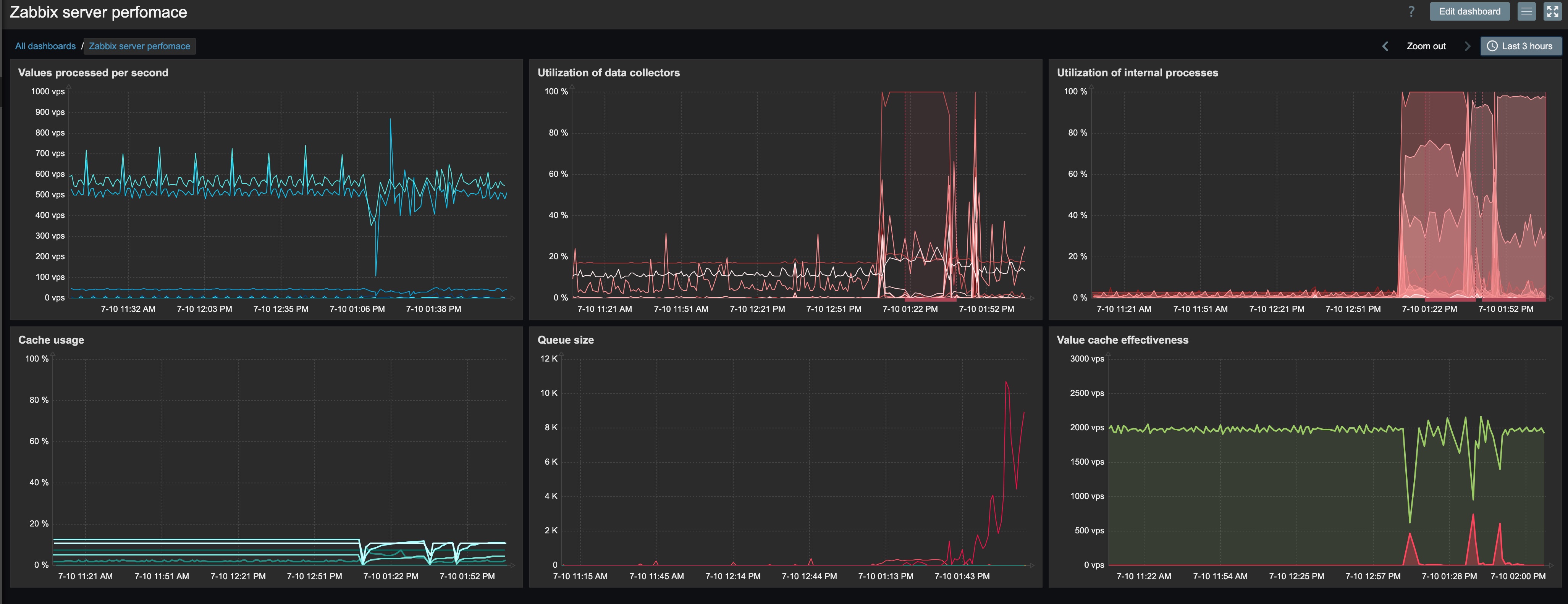The height and width of the screenshot is (604, 1568).
Task: Click Zoom out time control
Action: pyautogui.click(x=1426, y=46)
